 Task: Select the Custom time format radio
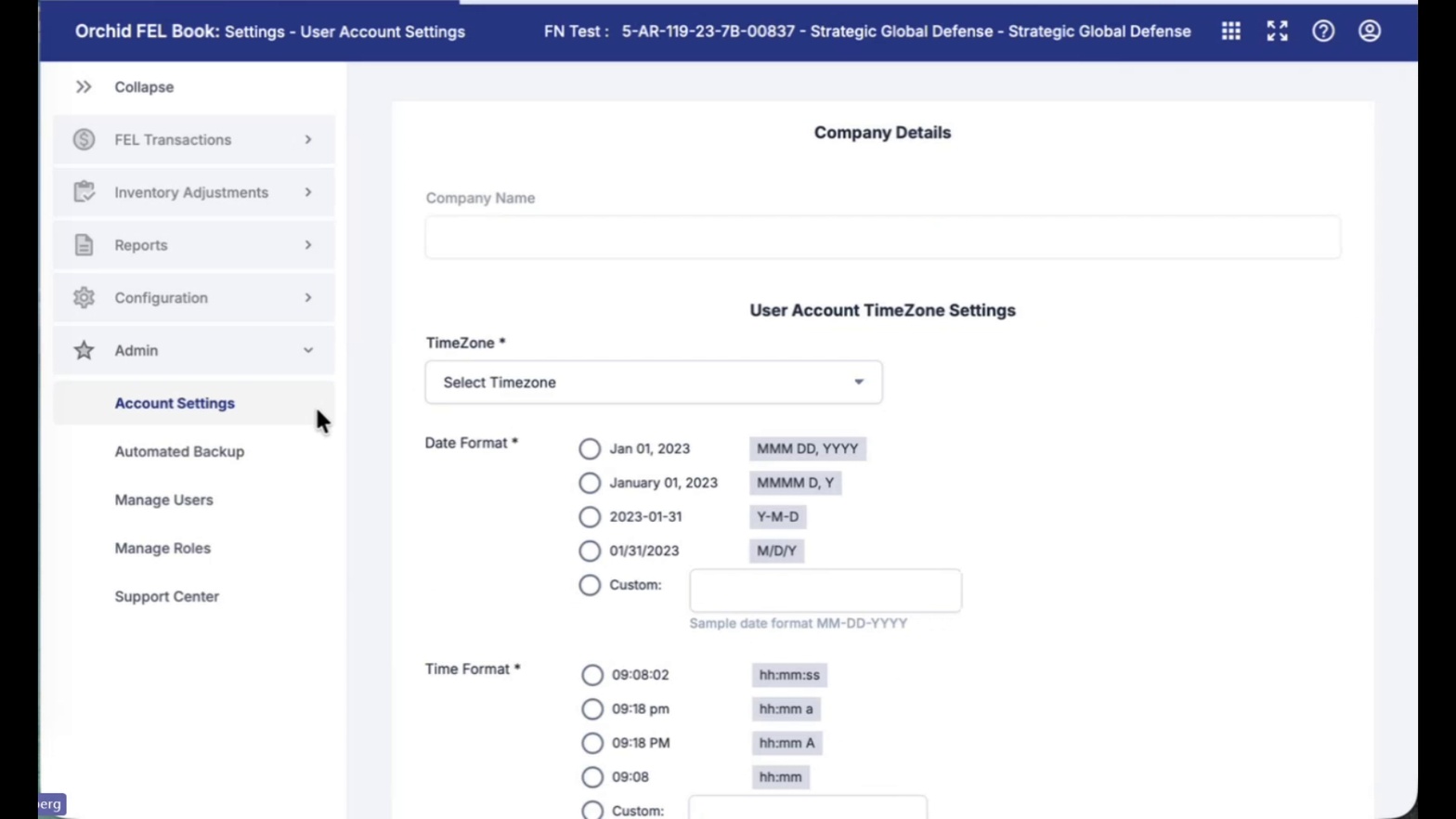[592, 810]
